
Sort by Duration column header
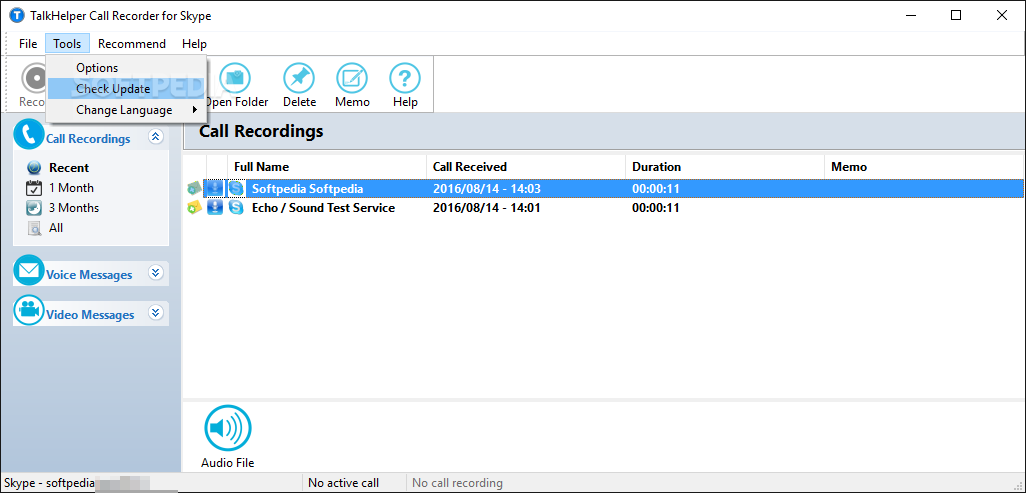point(724,167)
